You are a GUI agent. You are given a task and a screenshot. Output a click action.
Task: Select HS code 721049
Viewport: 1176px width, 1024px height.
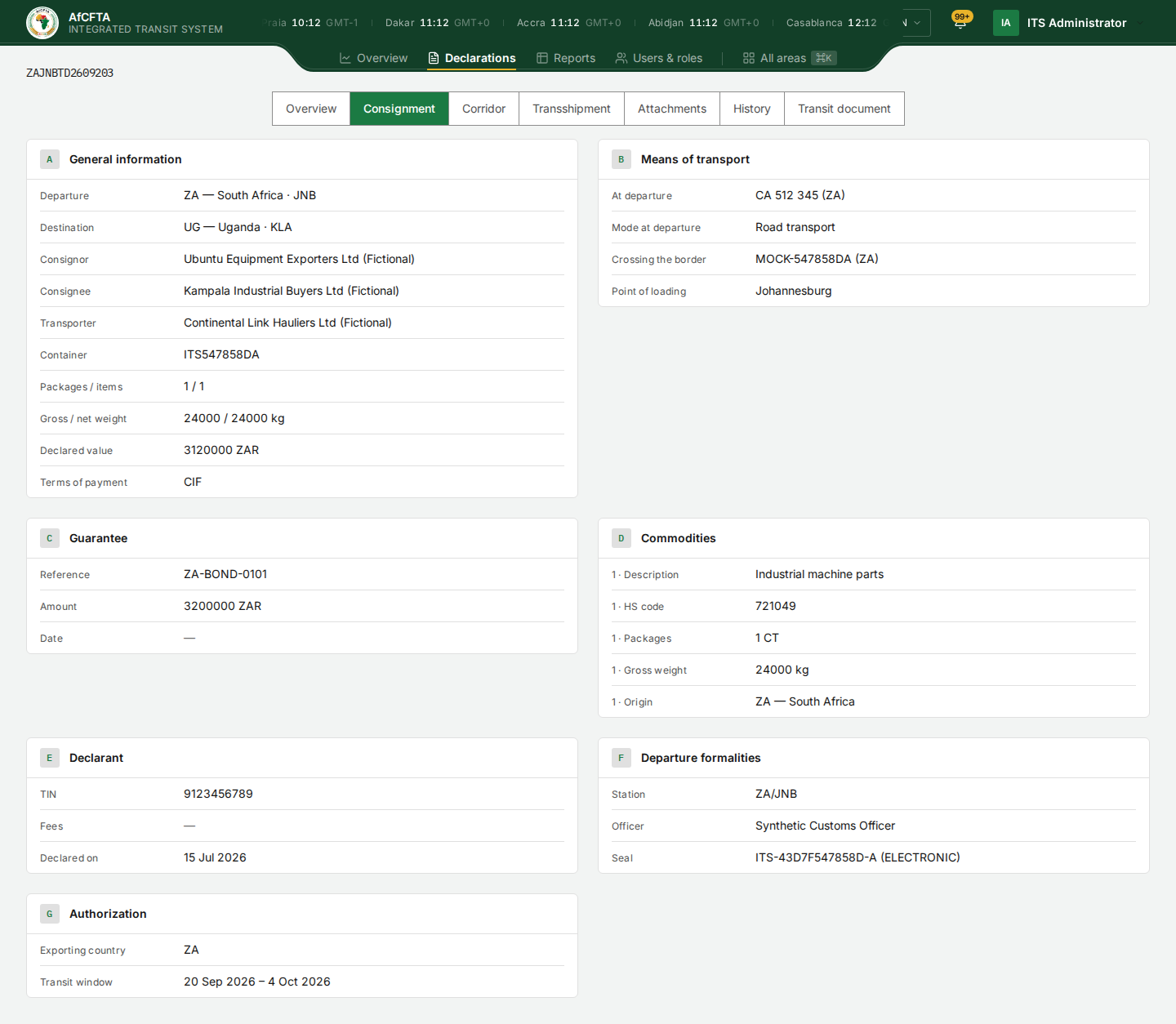pos(776,606)
